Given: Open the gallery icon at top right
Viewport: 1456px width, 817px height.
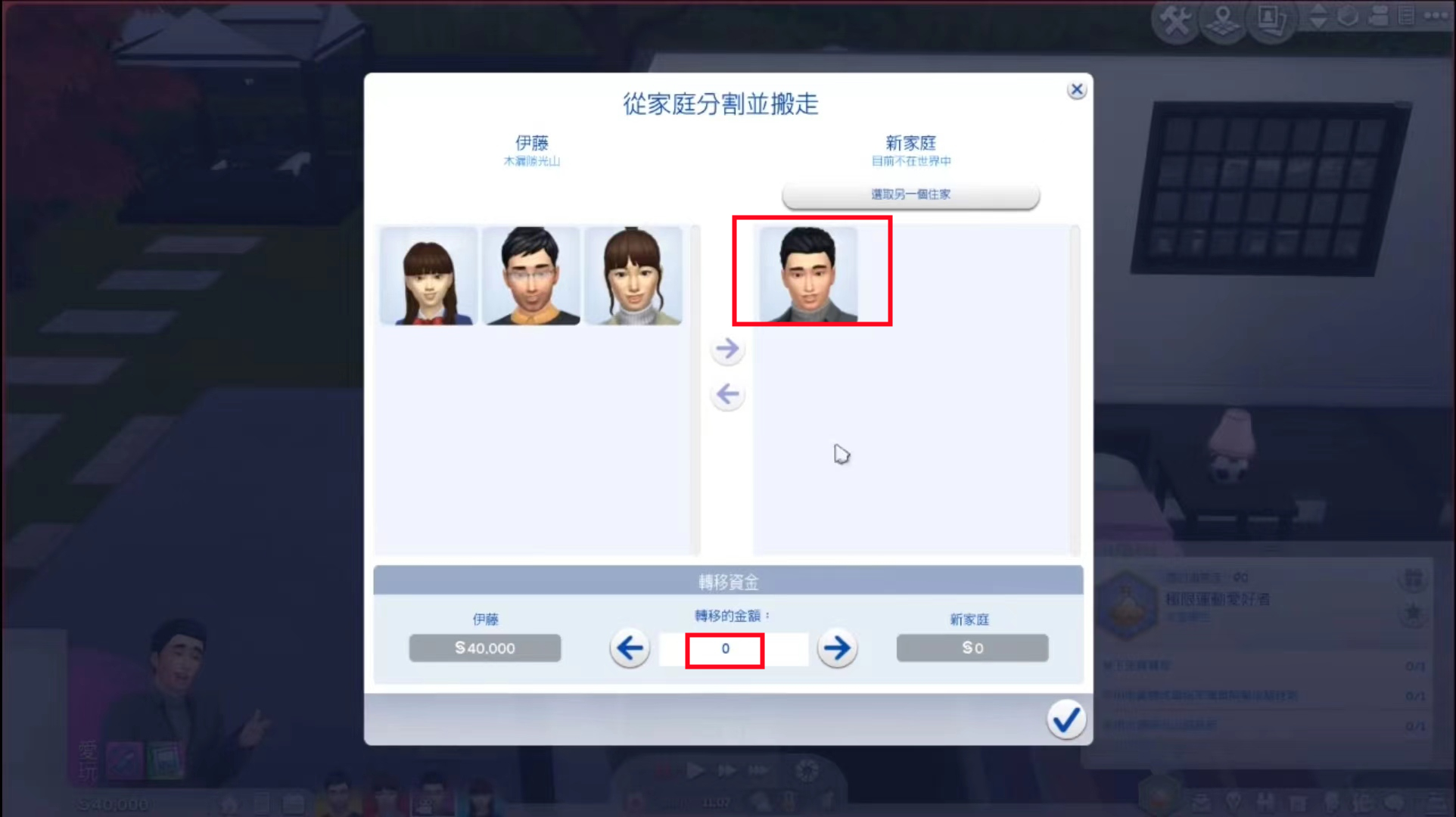Looking at the screenshot, I should click(x=1271, y=21).
